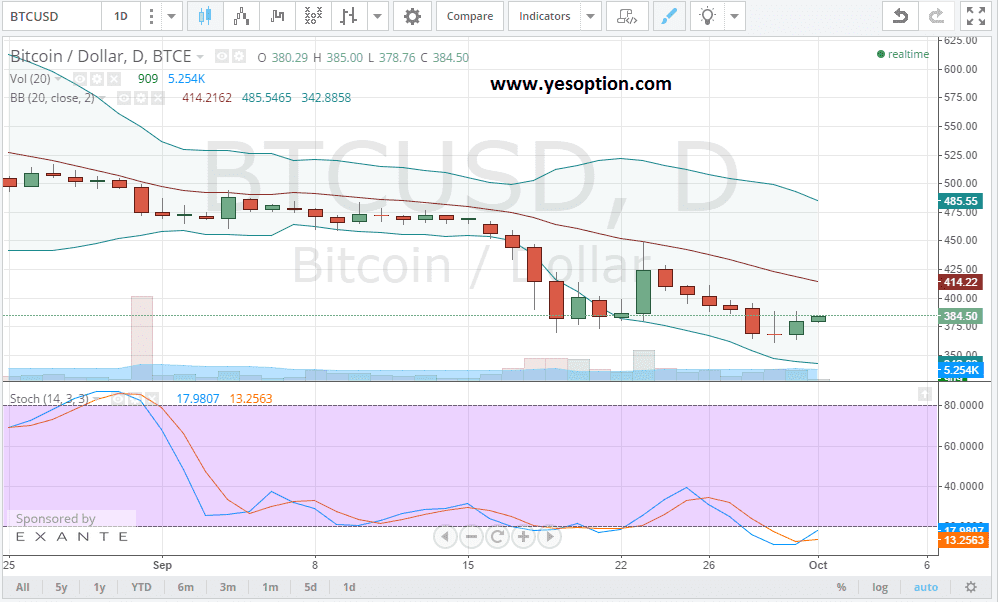Open the chart style dropdown arrow

pyautogui.click(x=375, y=16)
